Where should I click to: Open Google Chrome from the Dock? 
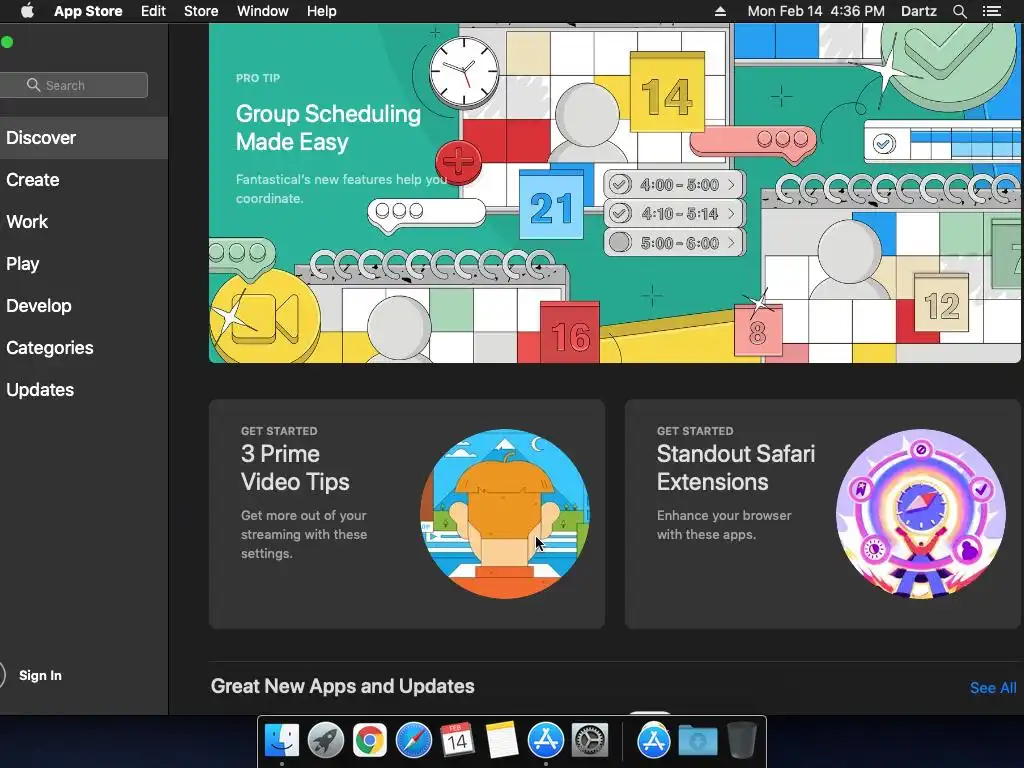(x=370, y=741)
